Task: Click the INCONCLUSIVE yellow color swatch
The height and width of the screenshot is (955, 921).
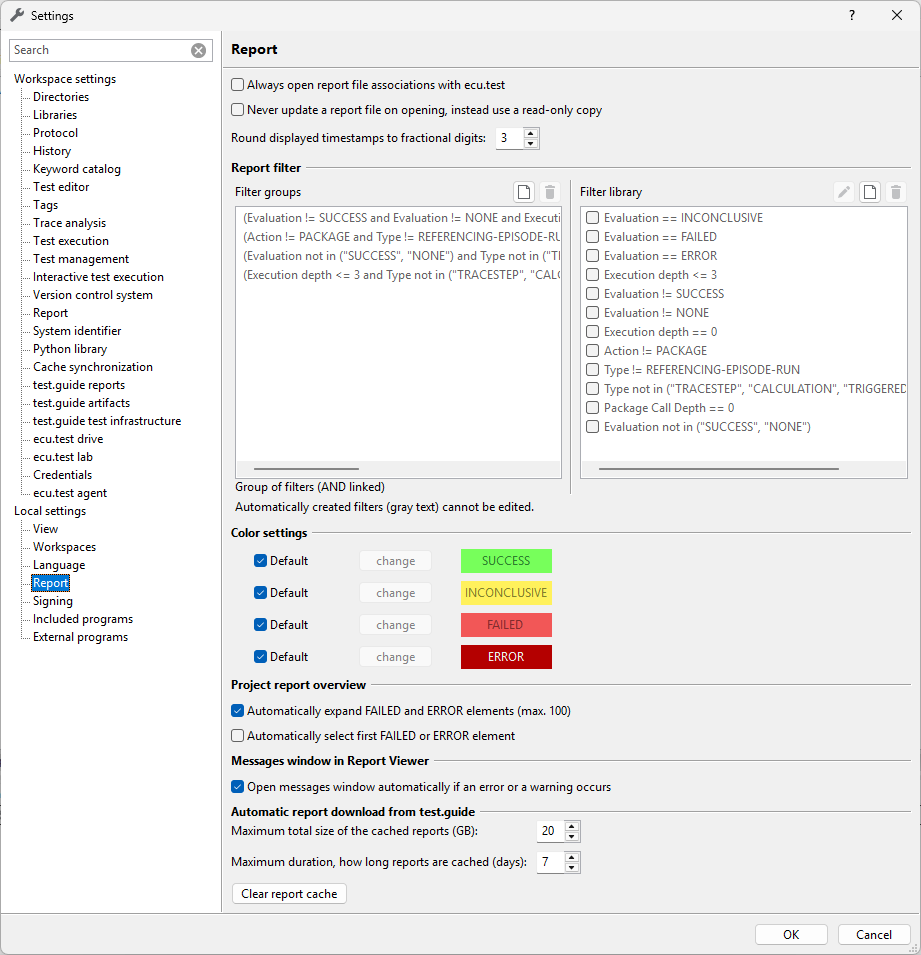Action: coord(506,593)
